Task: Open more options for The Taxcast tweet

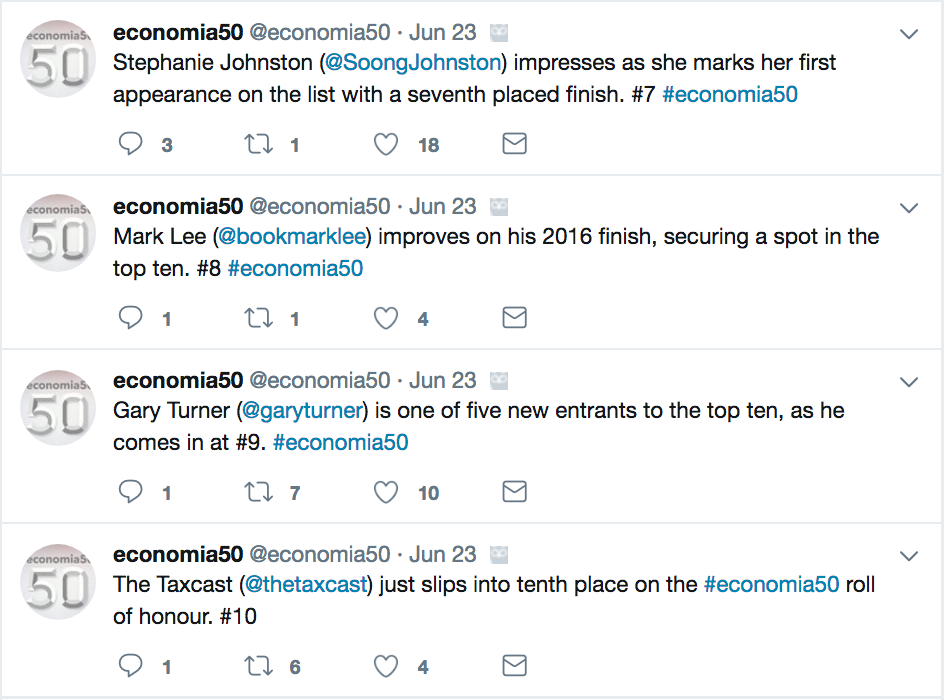Action: (x=909, y=555)
